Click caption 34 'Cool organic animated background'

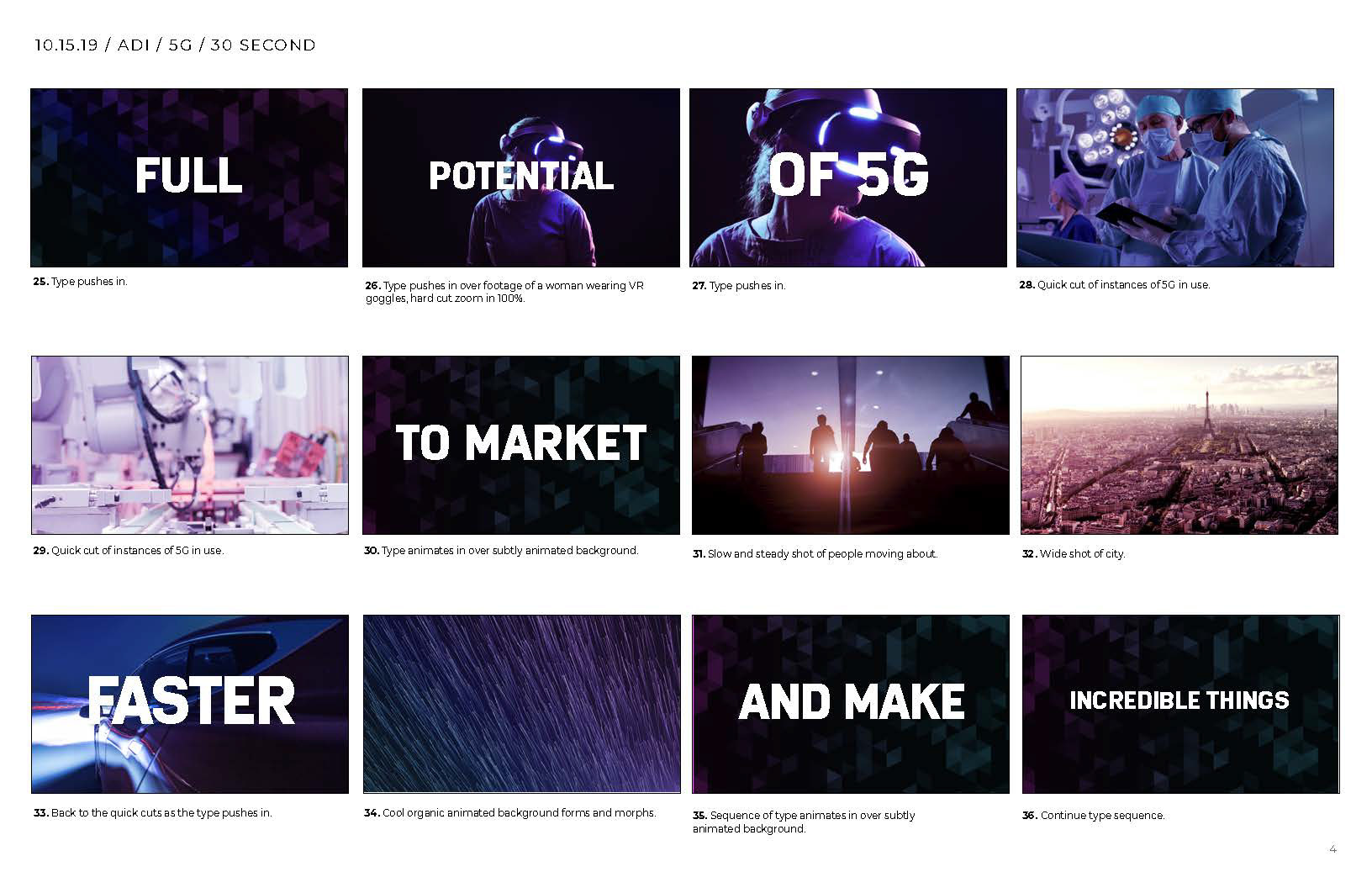point(510,813)
